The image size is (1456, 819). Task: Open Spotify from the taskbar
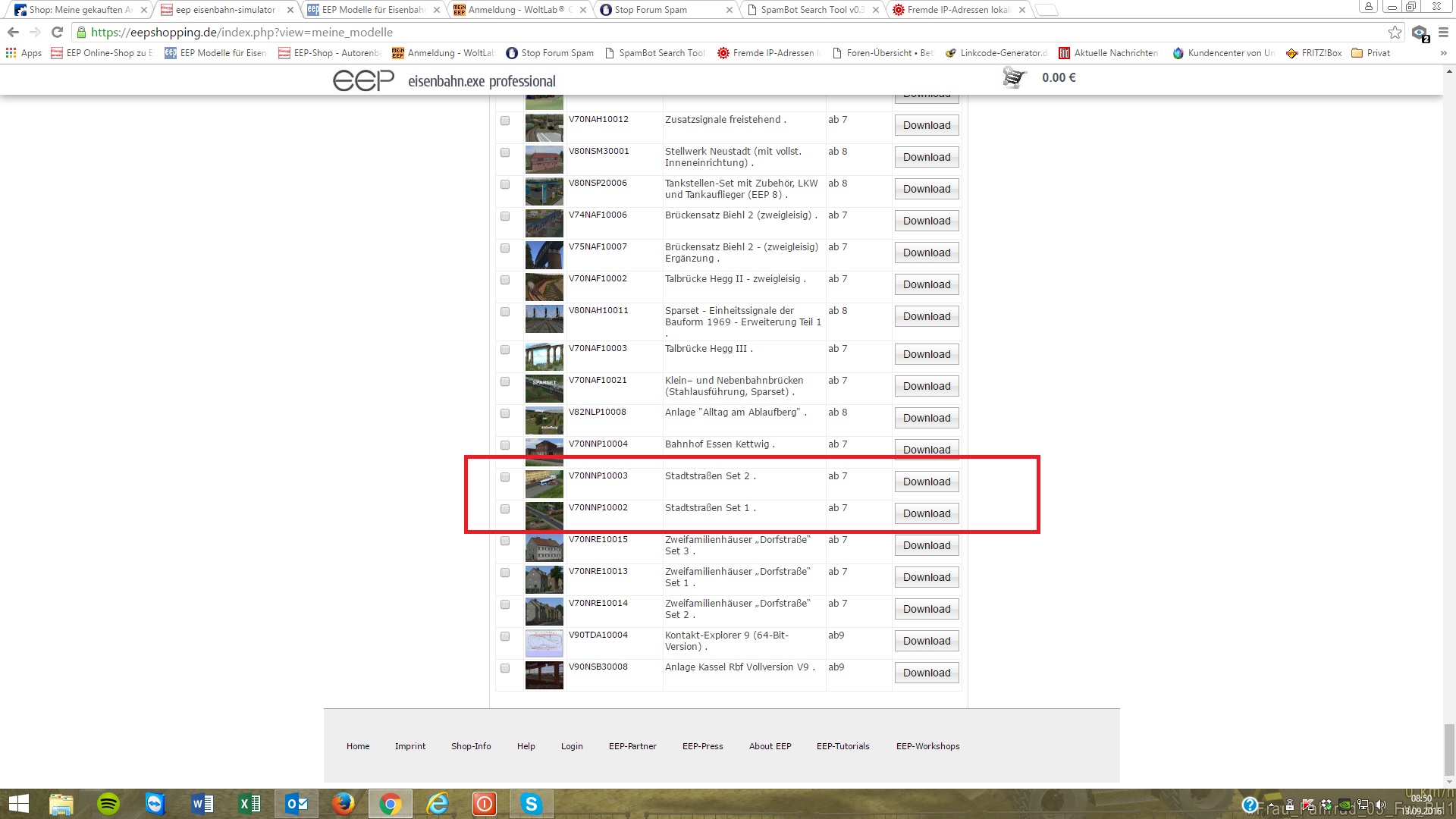click(108, 803)
